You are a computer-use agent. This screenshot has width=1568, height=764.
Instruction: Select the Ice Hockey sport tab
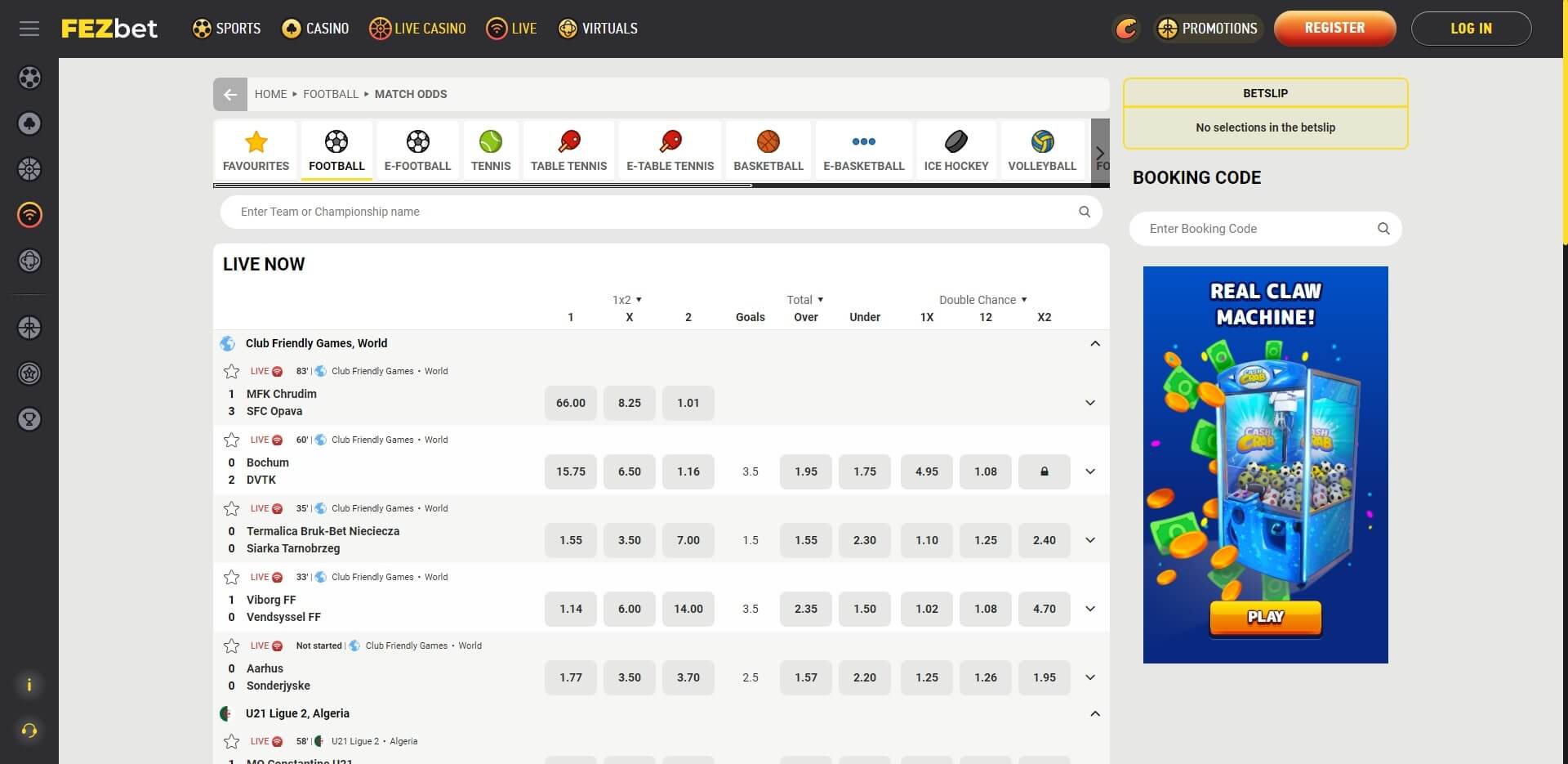pos(955,150)
